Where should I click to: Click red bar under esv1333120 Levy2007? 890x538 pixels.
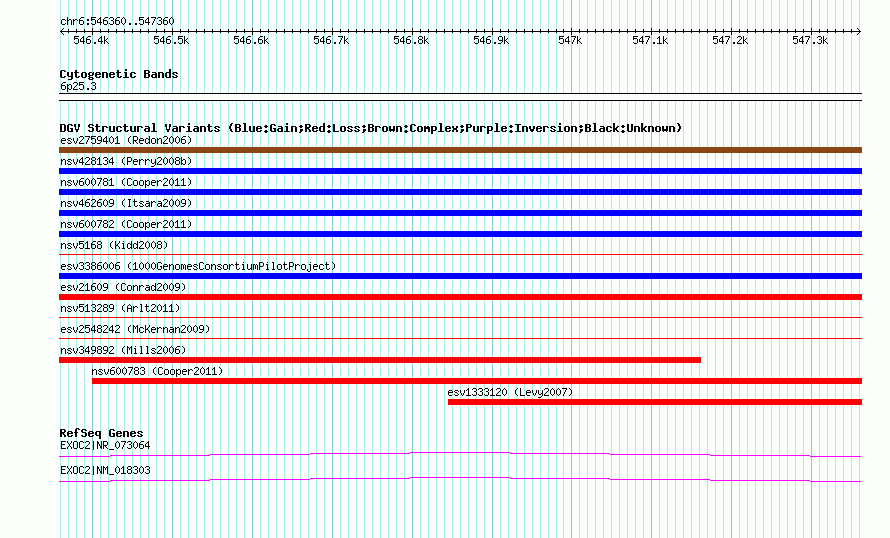coord(655,402)
